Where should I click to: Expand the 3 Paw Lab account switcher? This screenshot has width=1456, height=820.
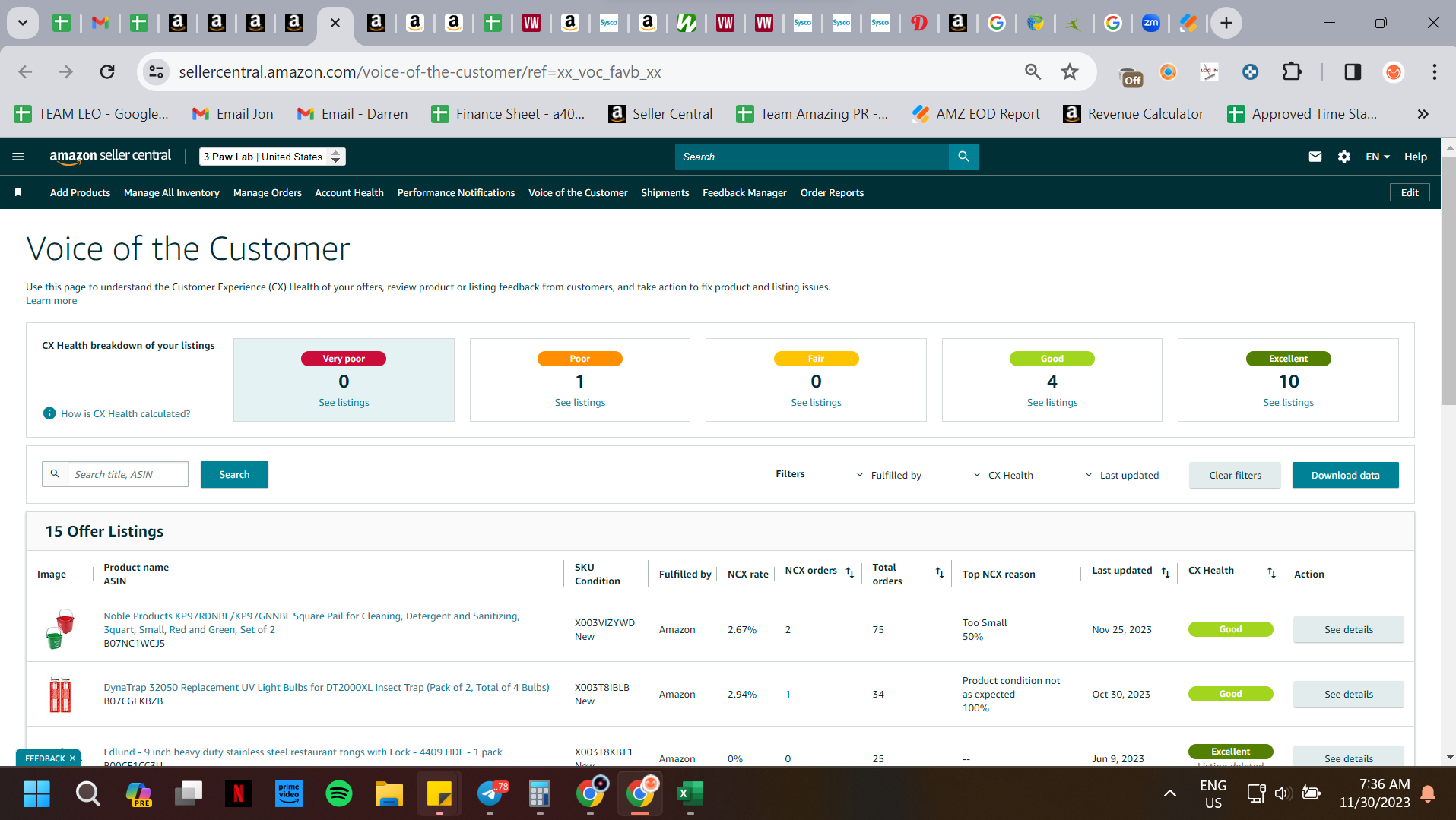[272, 157]
